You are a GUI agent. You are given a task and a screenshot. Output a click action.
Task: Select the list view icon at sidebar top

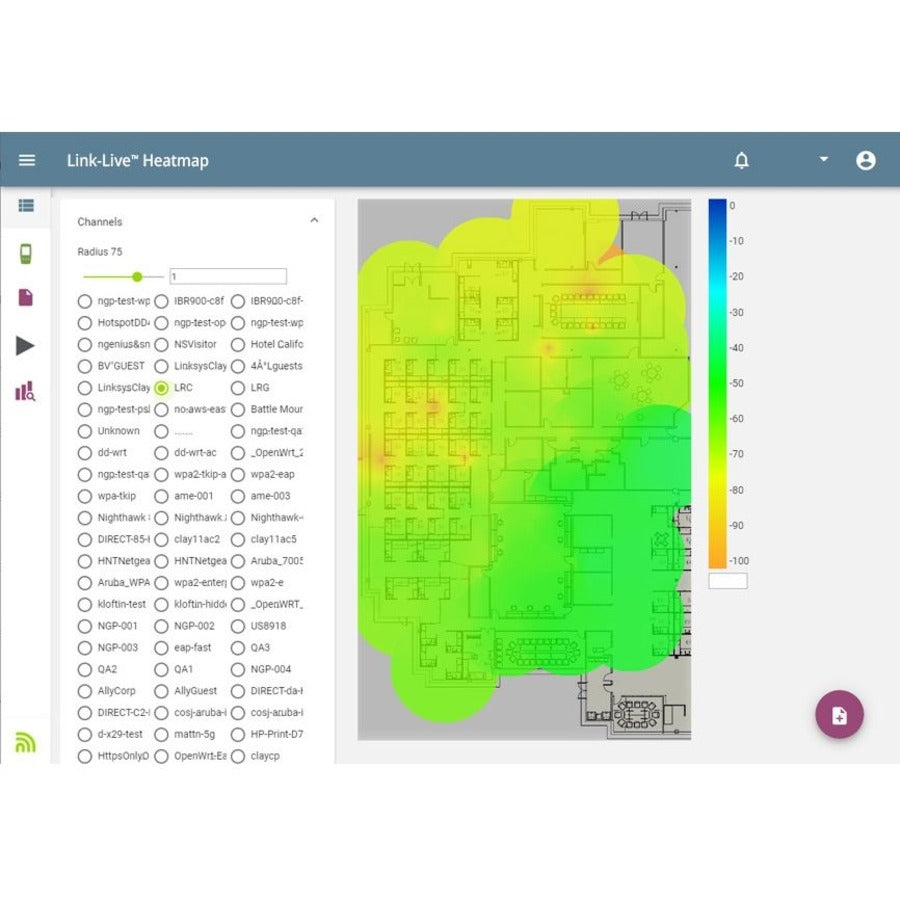24,206
